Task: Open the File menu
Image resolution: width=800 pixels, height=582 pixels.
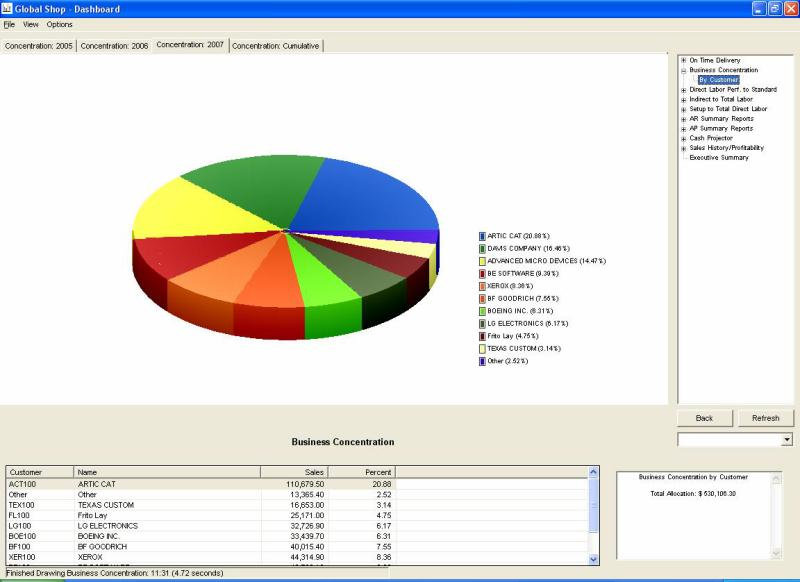Action: pos(9,24)
